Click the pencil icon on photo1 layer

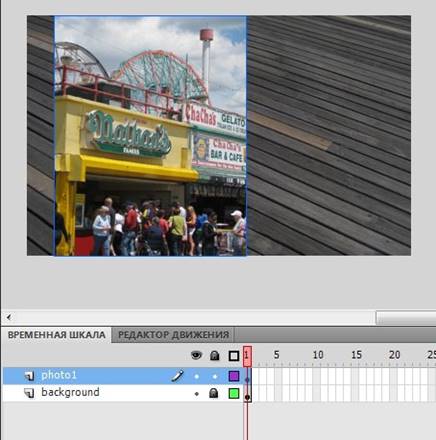tap(178, 376)
